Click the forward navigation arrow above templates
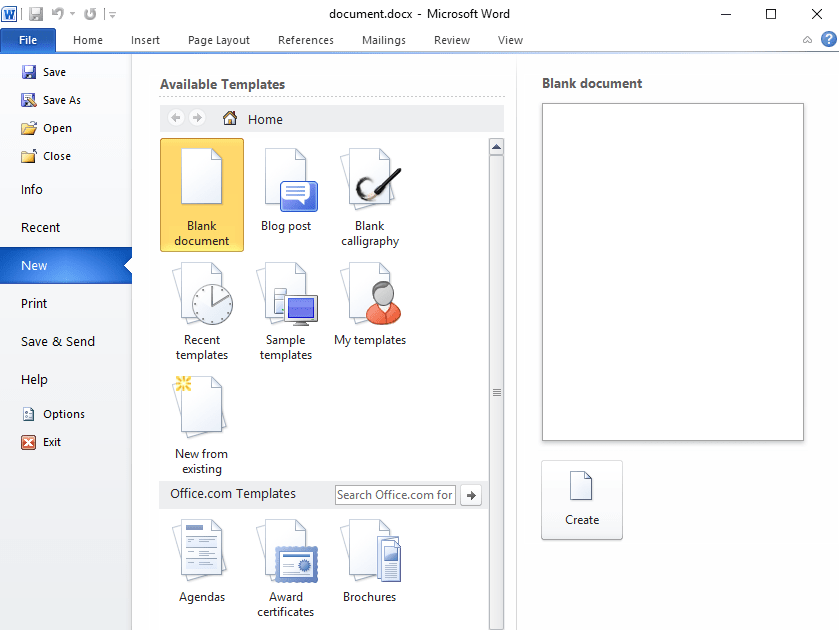This screenshot has height=630, width=839. pyautogui.click(x=197, y=117)
